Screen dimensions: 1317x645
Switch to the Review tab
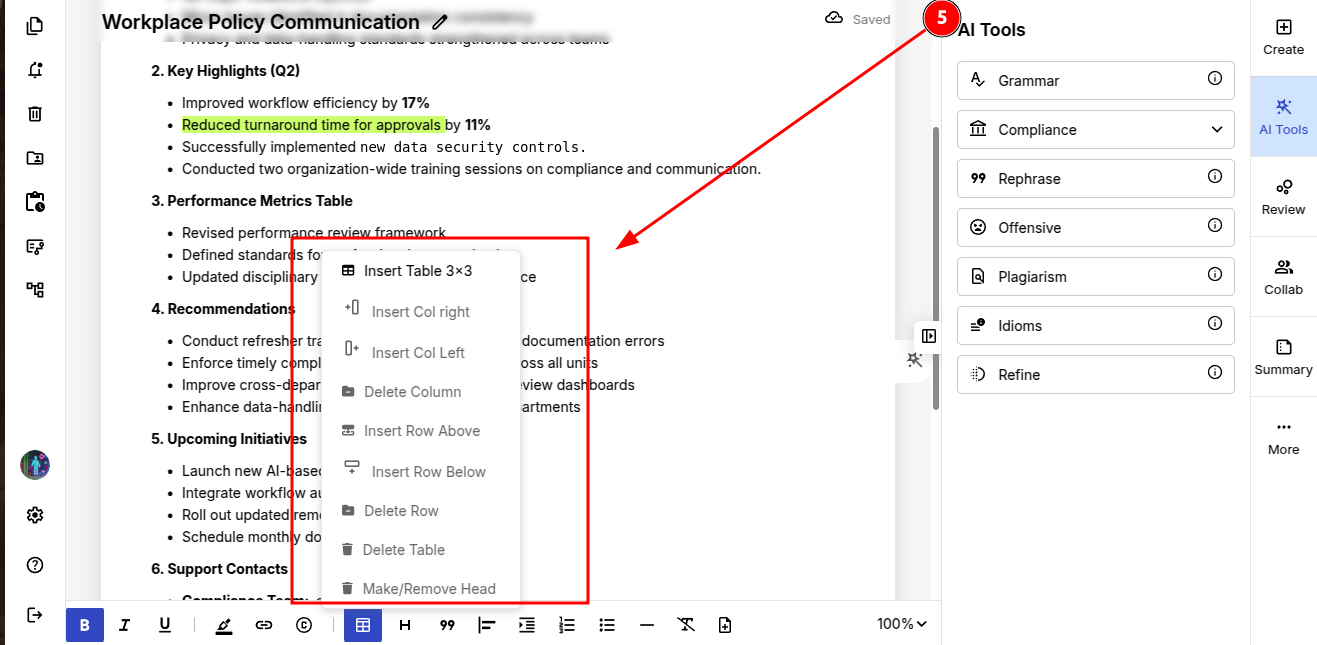[1283, 196]
